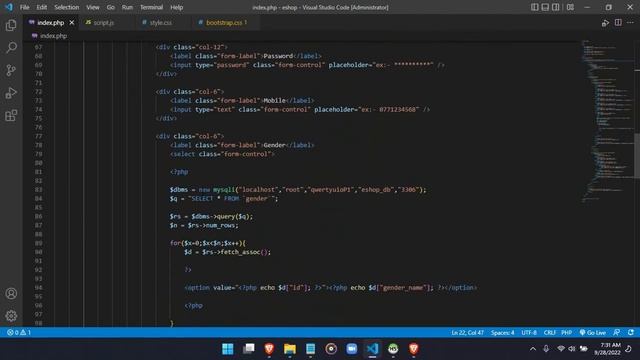Open Wi-Fi network tray icon
Viewport: 640px width, 360px height.
(x=561, y=349)
